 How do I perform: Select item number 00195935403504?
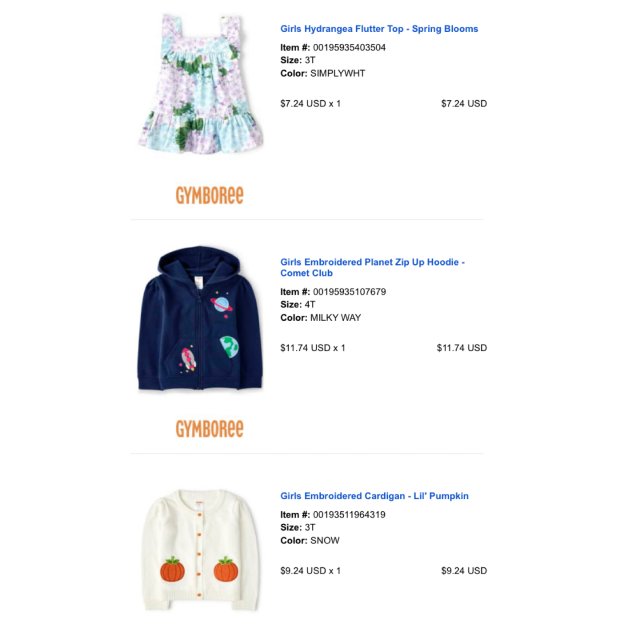click(x=349, y=47)
